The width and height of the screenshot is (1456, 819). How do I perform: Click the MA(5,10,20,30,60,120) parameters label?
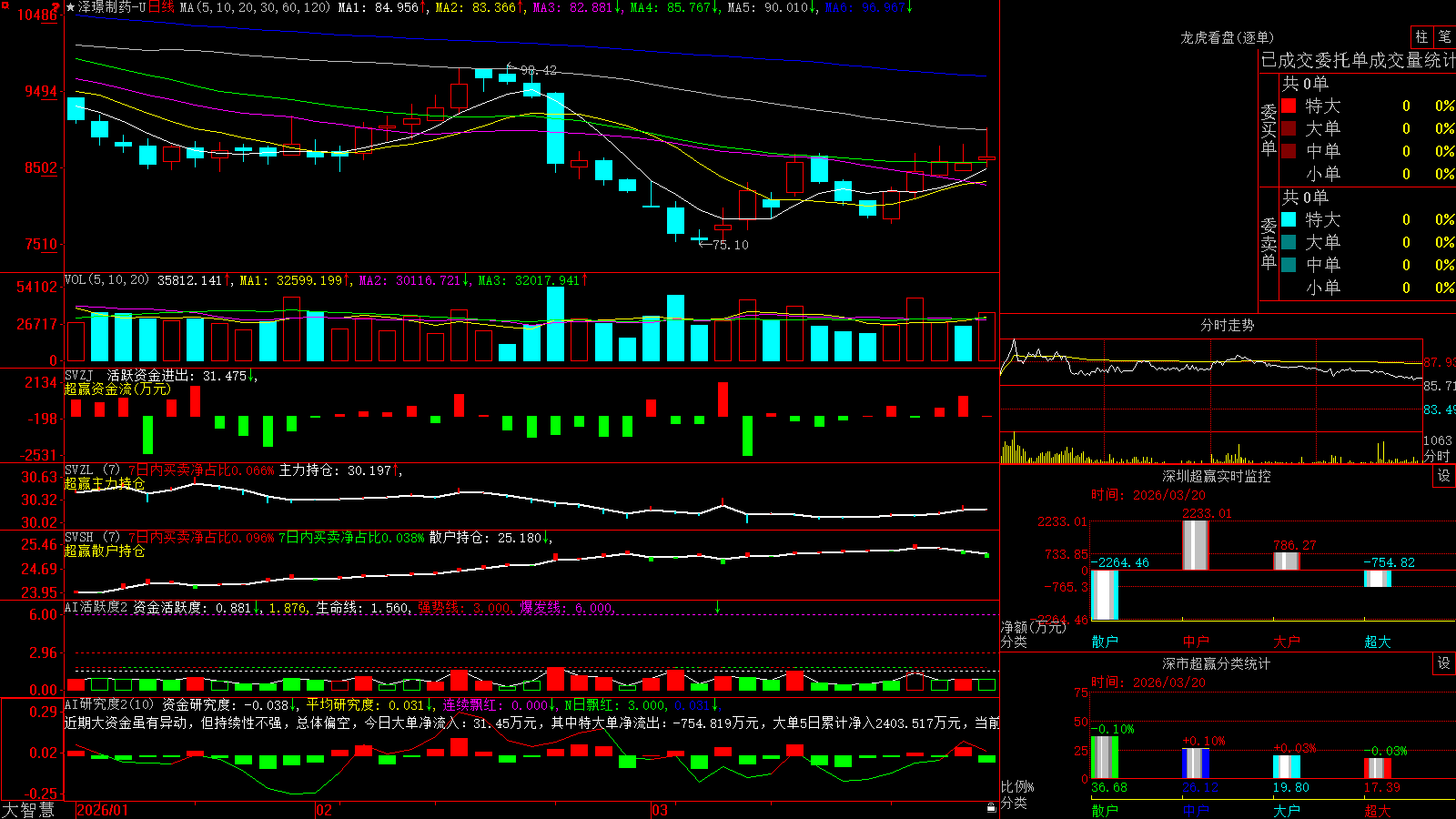255,7
